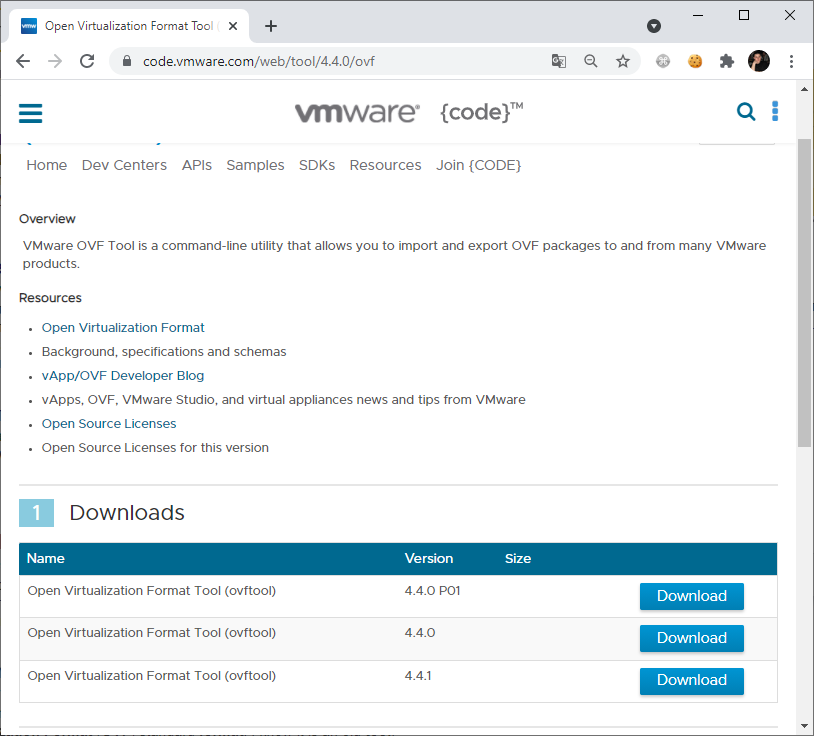Click 'Open Source Licenses for this version' text
This screenshot has height=736, width=814.
(155, 447)
